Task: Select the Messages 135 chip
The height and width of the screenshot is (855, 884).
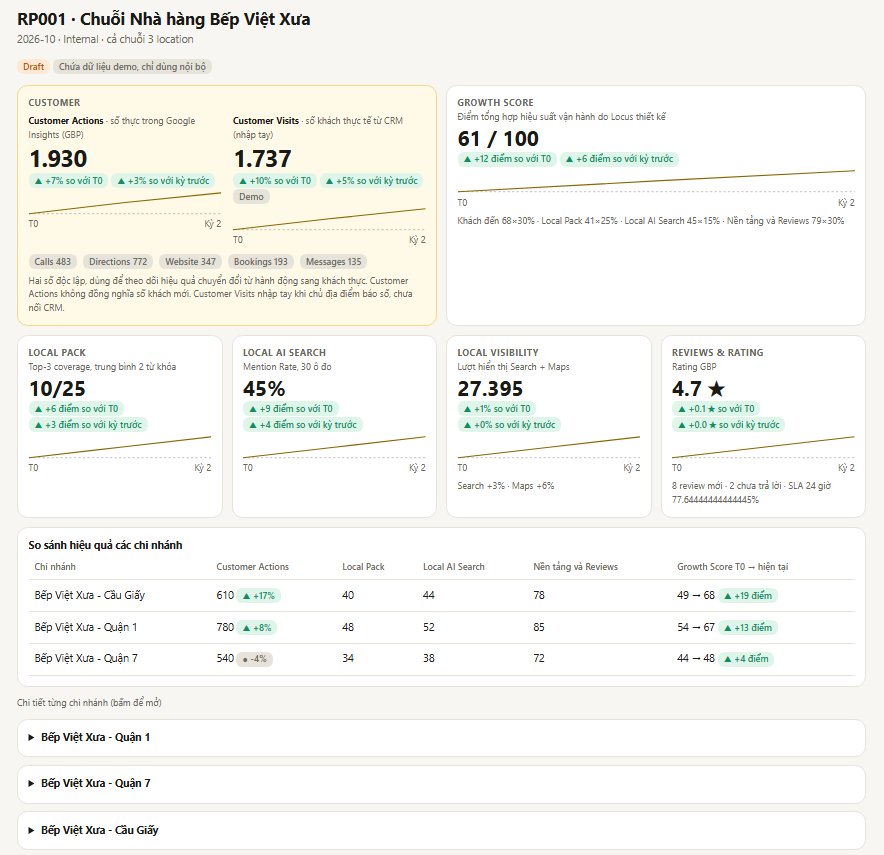Action: 333,262
